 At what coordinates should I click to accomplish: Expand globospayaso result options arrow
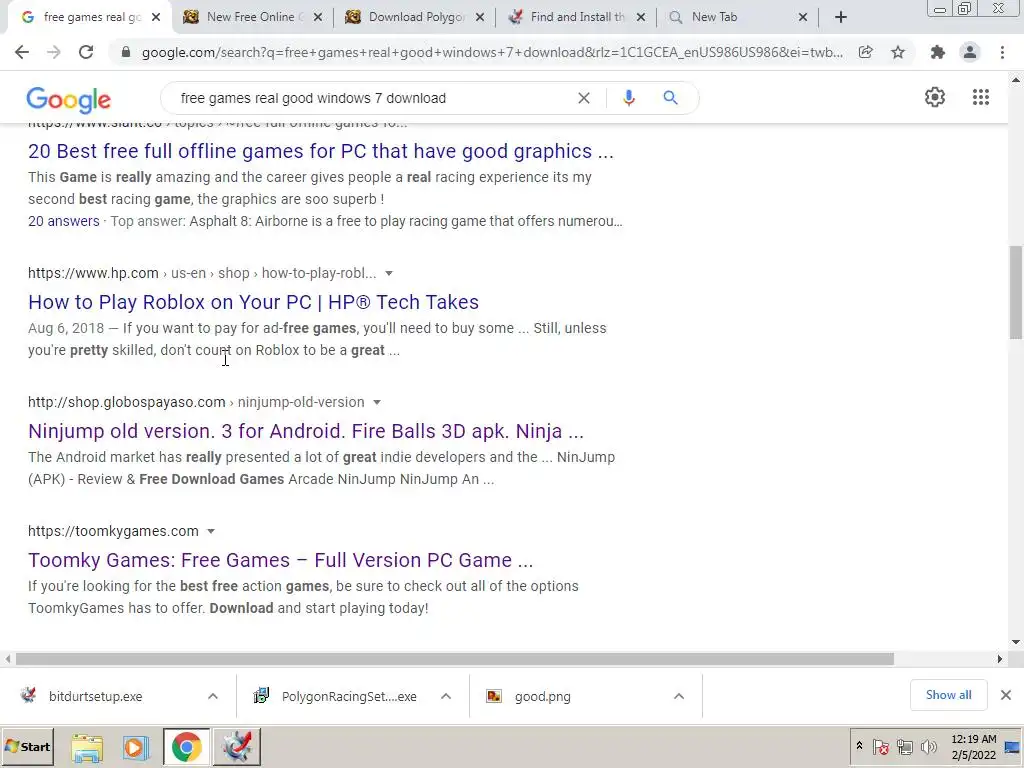377,402
